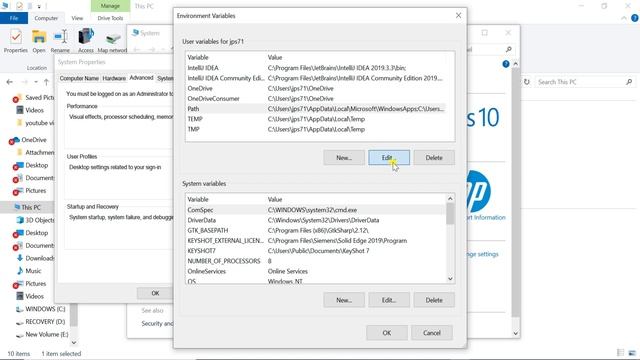Image resolution: width=640 pixels, height=360 pixels.
Task: Click the Properties icon in File Explorer ribbon
Action: pyautogui.click(x=16, y=41)
